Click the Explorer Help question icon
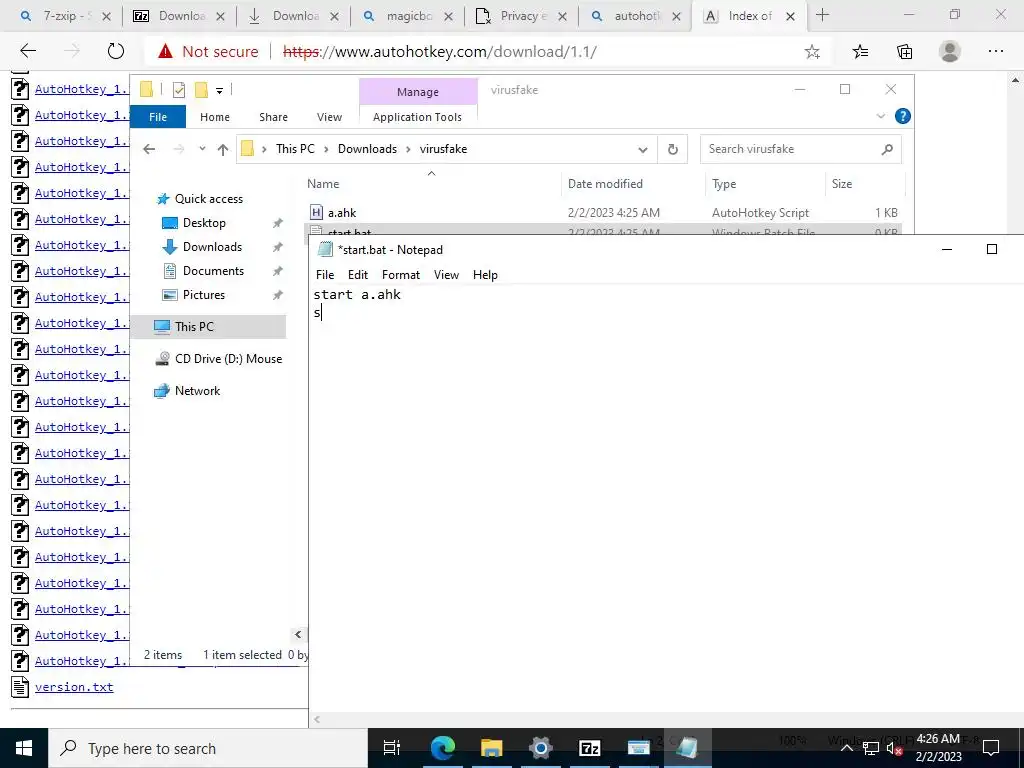 pyautogui.click(x=903, y=116)
